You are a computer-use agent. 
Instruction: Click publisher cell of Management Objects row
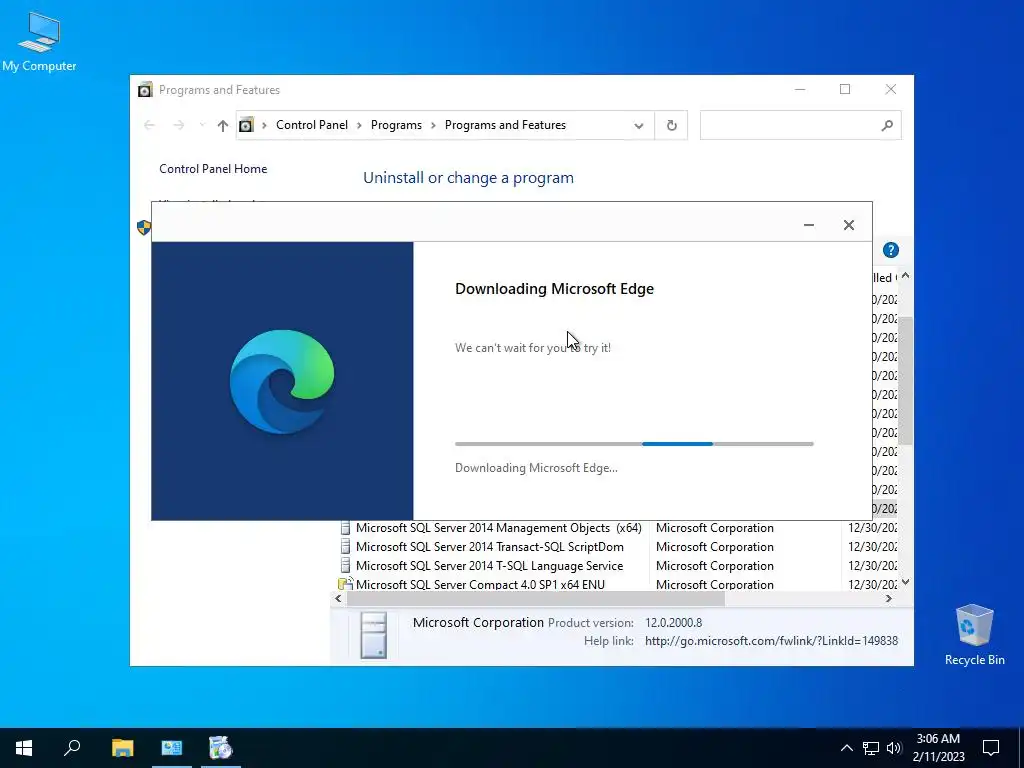pos(714,528)
